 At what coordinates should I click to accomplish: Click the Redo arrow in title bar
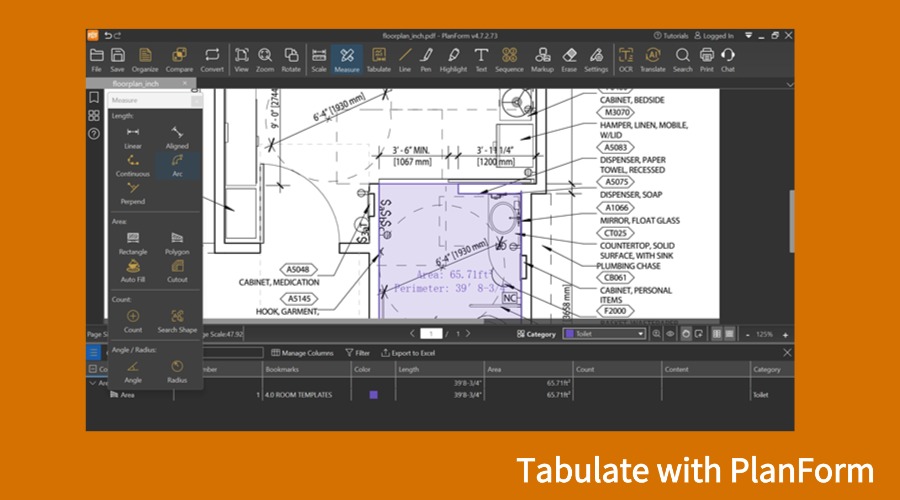pyautogui.click(x=117, y=36)
